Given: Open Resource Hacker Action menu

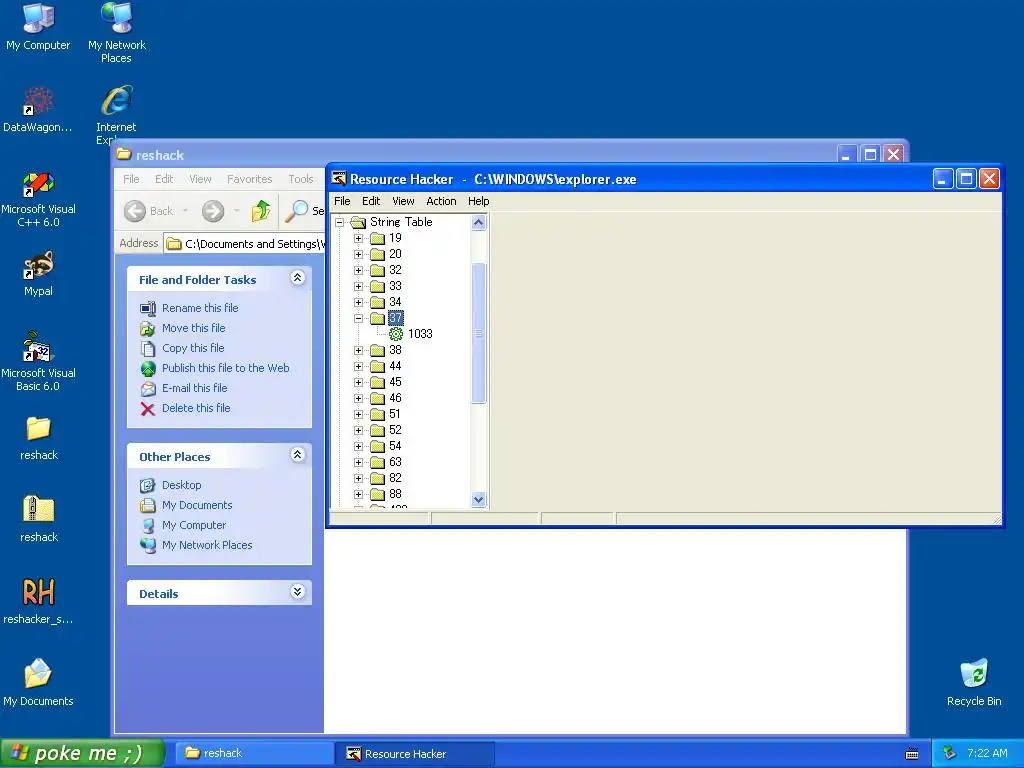Looking at the screenshot, I should click(441, 201).
